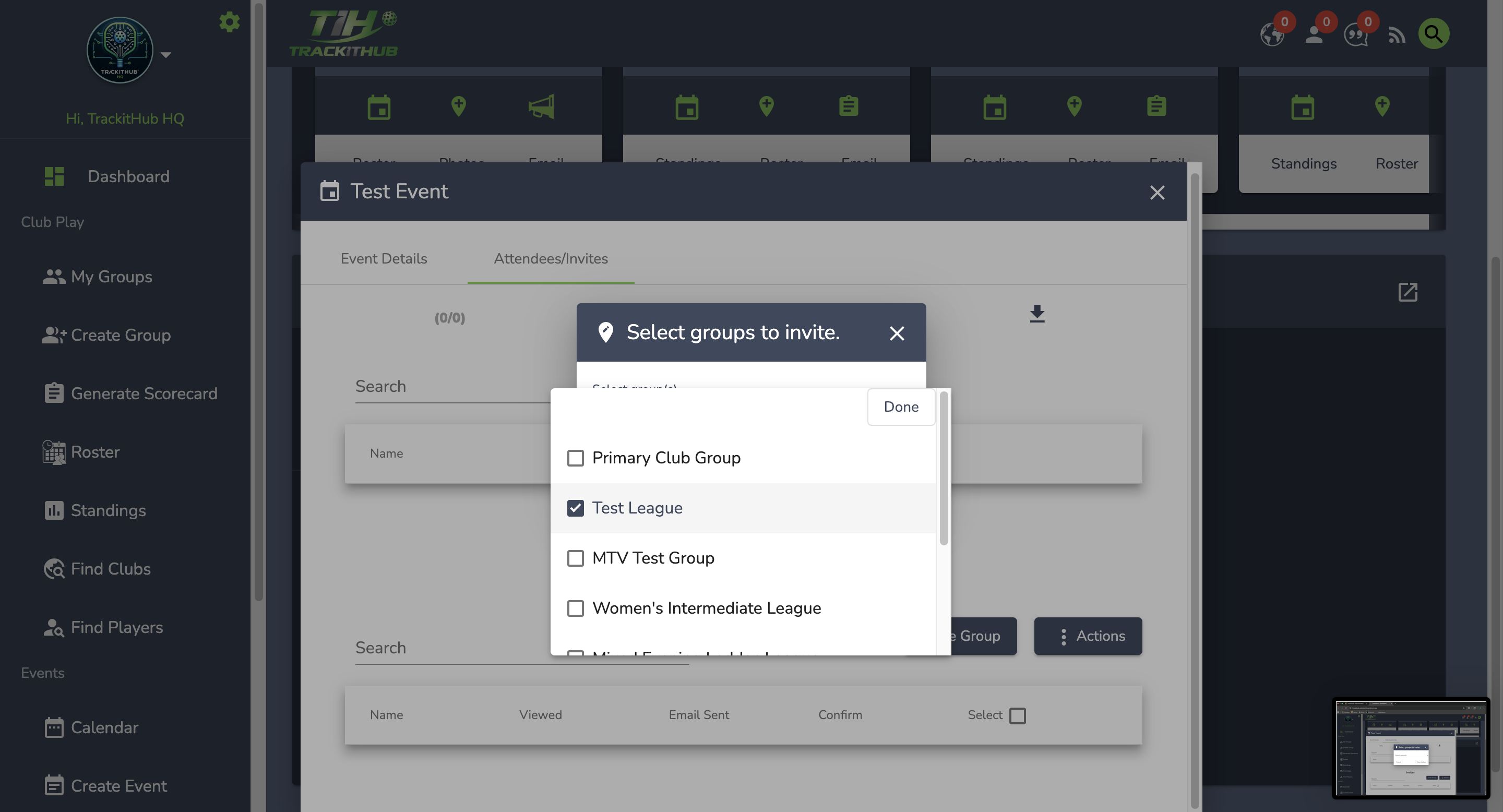Click the upper Search input field
1503x812 pixels.
click(453, 386)
